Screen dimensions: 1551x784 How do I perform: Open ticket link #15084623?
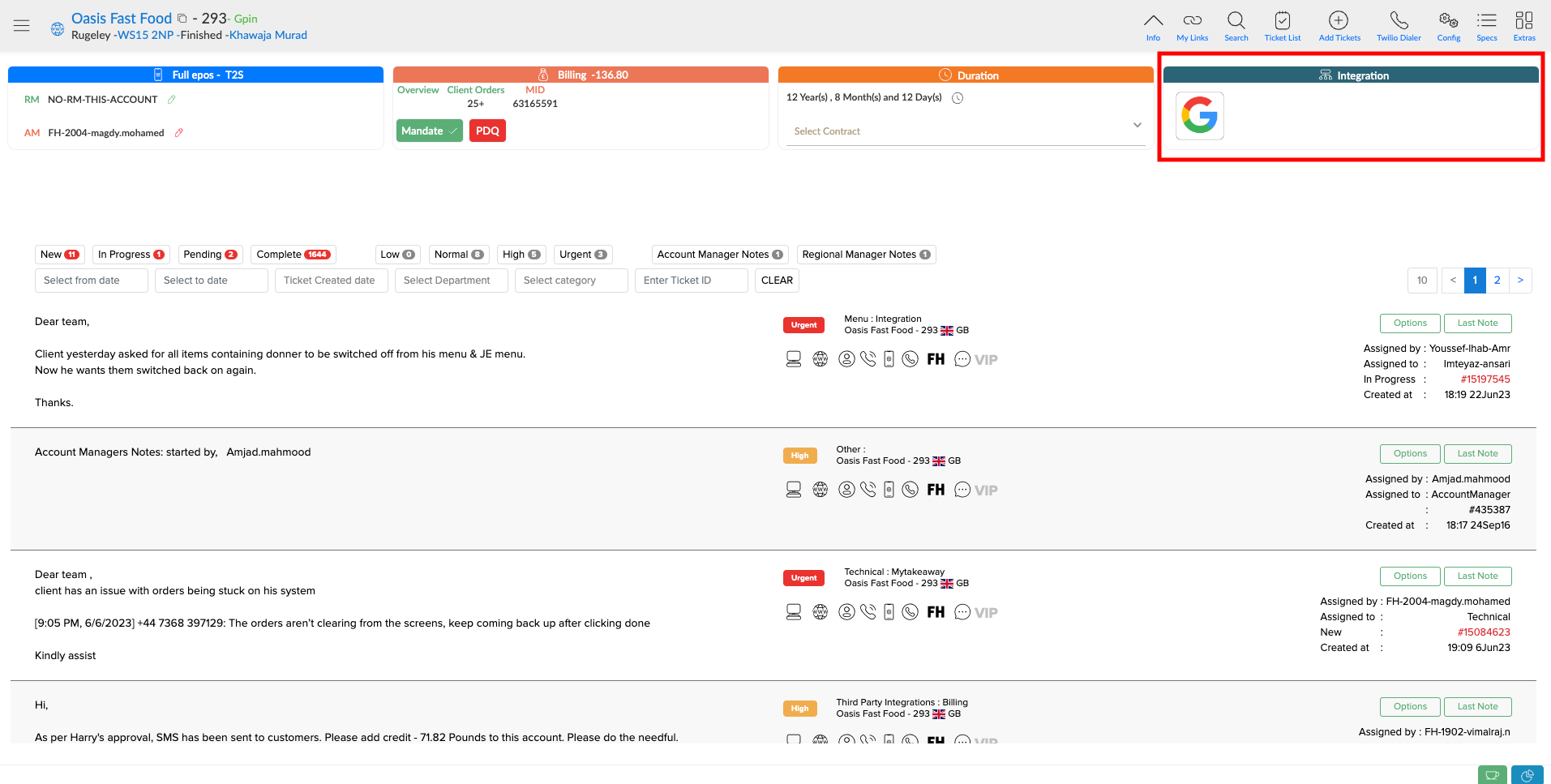[1484, 632]
